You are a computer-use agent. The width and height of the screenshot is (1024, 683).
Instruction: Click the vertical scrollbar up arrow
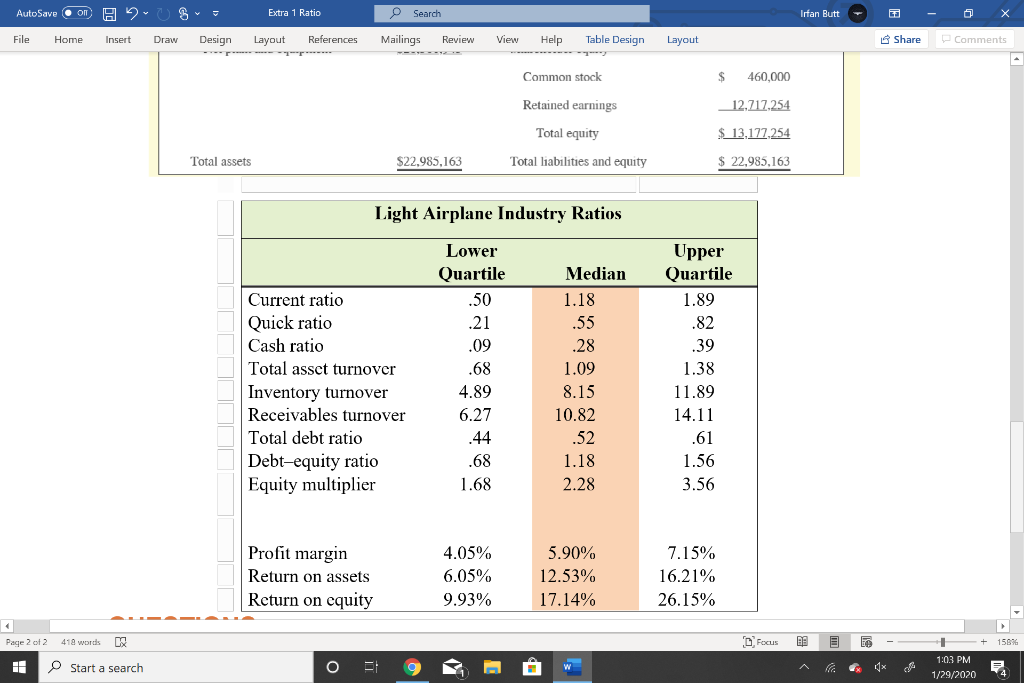pyautogui.click(x=1016, y=59)
